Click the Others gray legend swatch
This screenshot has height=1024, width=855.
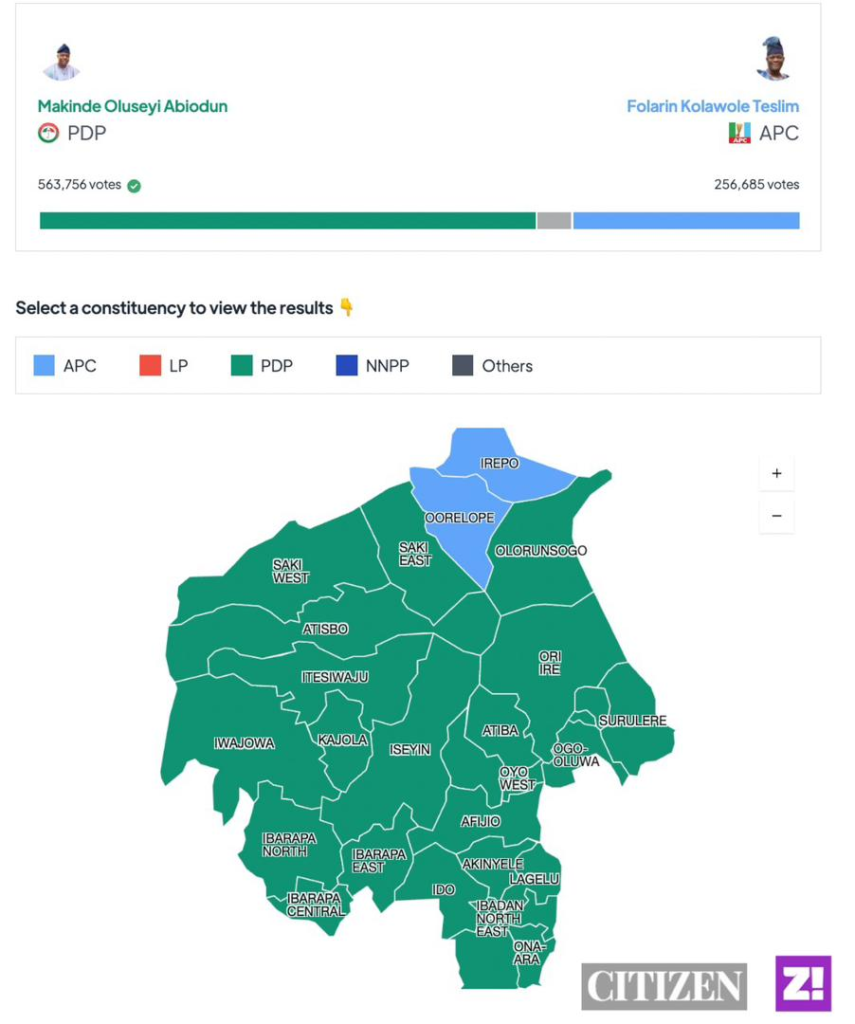click(x=462, y=366)
